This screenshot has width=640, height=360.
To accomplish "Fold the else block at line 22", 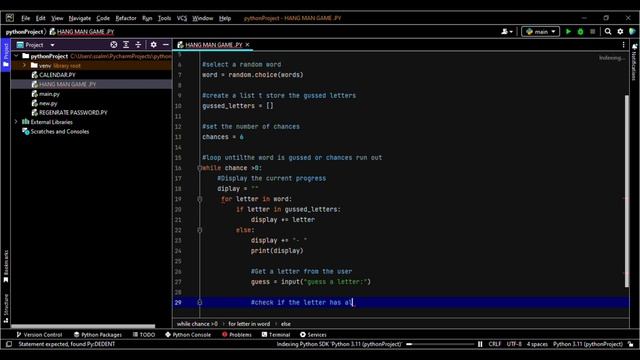I will (200, 230).
